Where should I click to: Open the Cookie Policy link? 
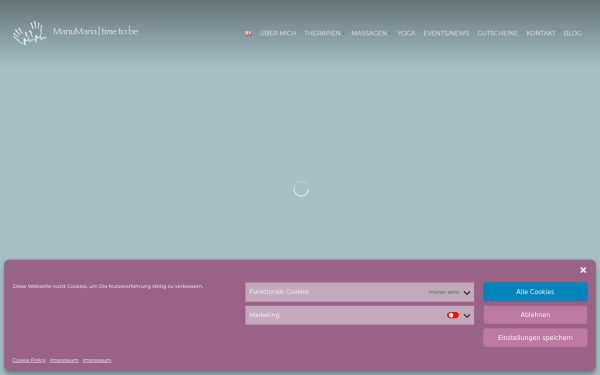click(29, 360)
